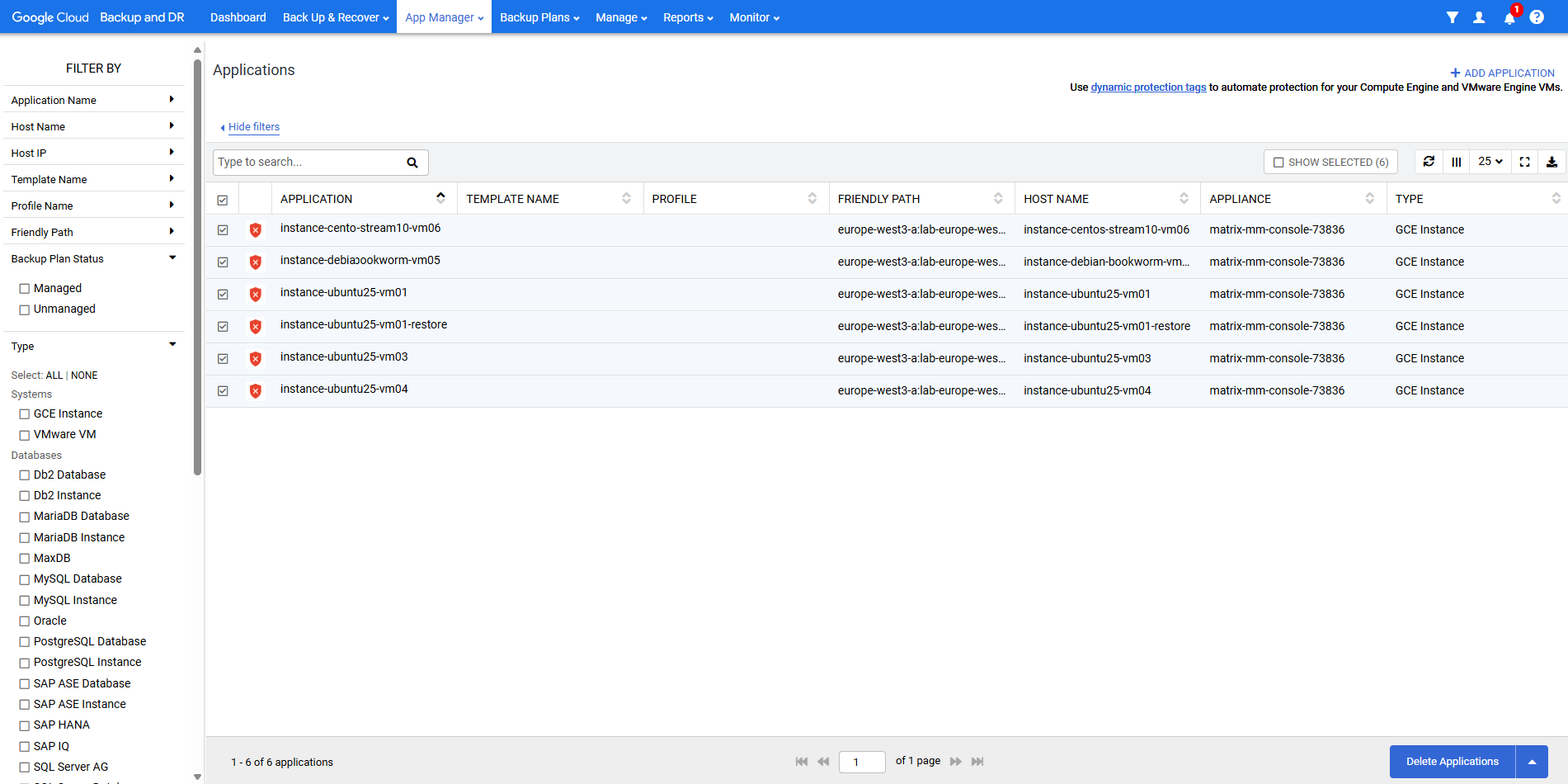This screenshot has width=1568, height=784.
Task: Enable the Managed backup status checkbox
Action: point(25,289)
